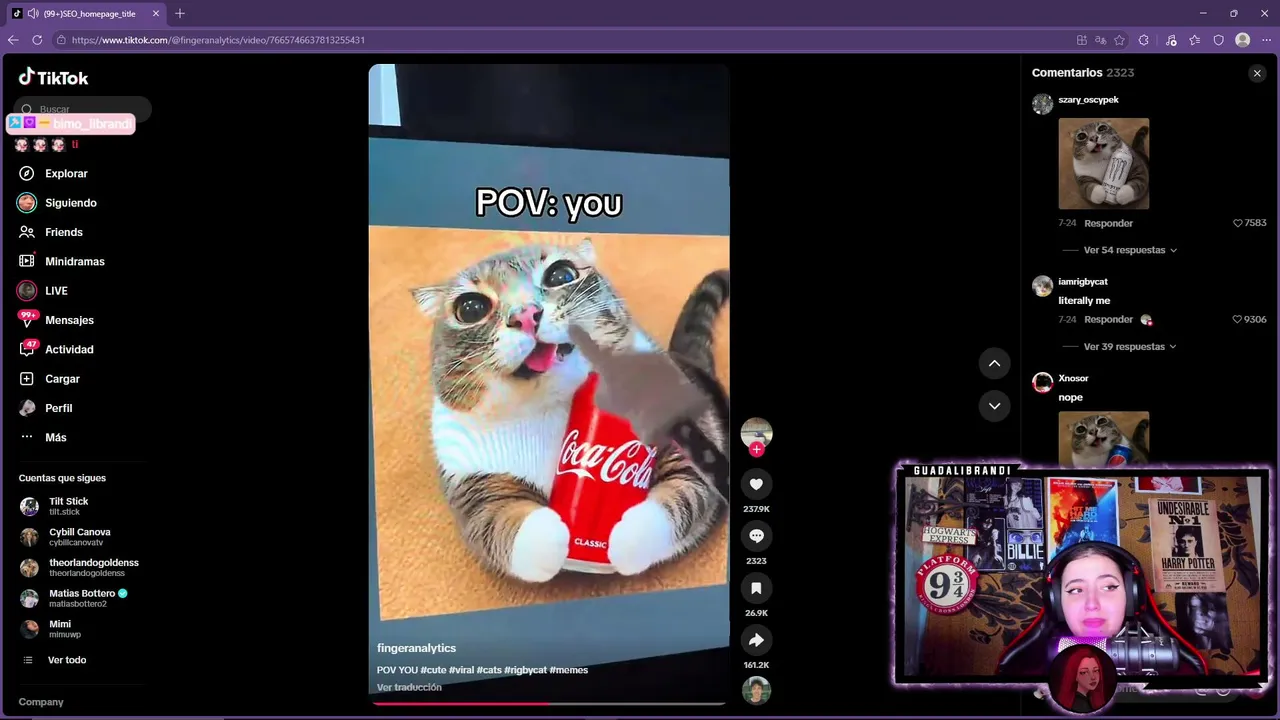Open browser settings three-dot menu
This screenshot has width=1280, height=720.
pos(1267,40)
